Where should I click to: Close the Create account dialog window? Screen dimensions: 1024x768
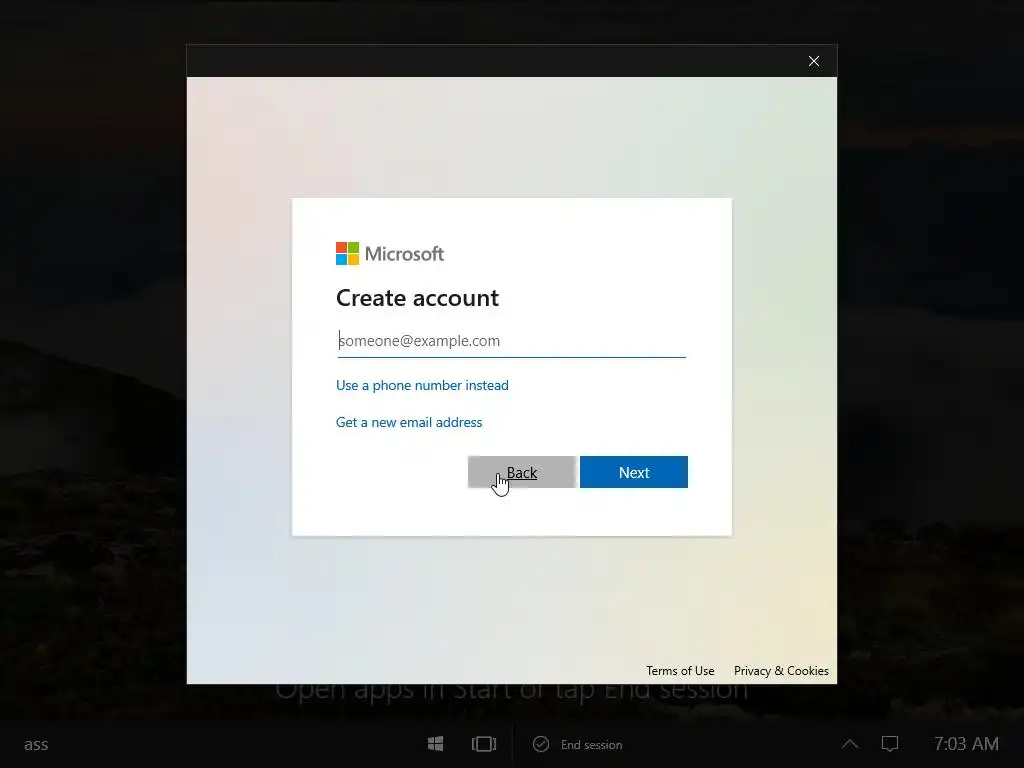tap(814, 61)
